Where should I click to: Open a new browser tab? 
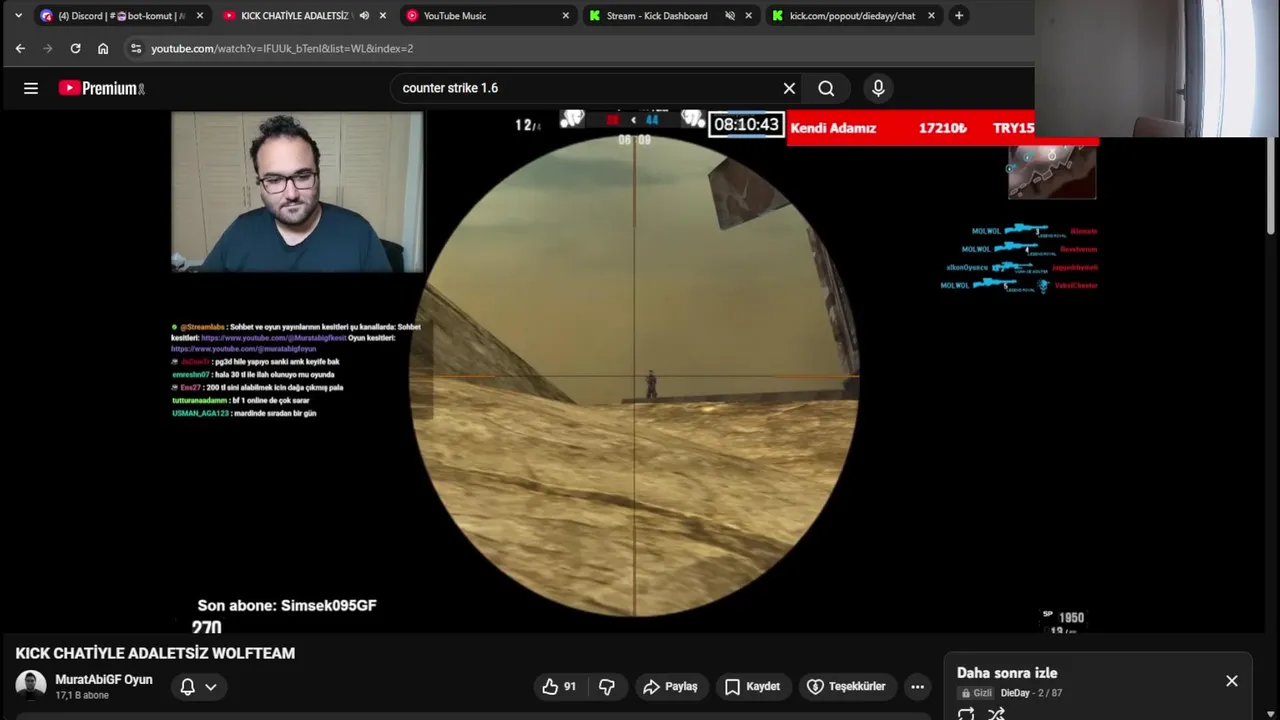click(x=959, y=16)
